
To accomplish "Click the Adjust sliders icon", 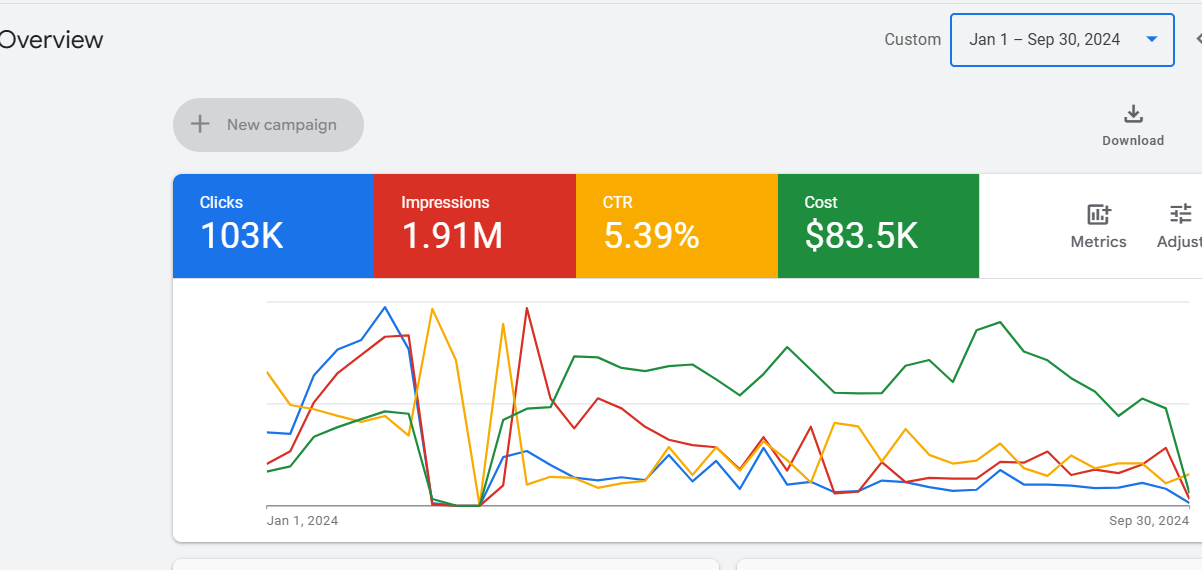I will click(1181, 214).
